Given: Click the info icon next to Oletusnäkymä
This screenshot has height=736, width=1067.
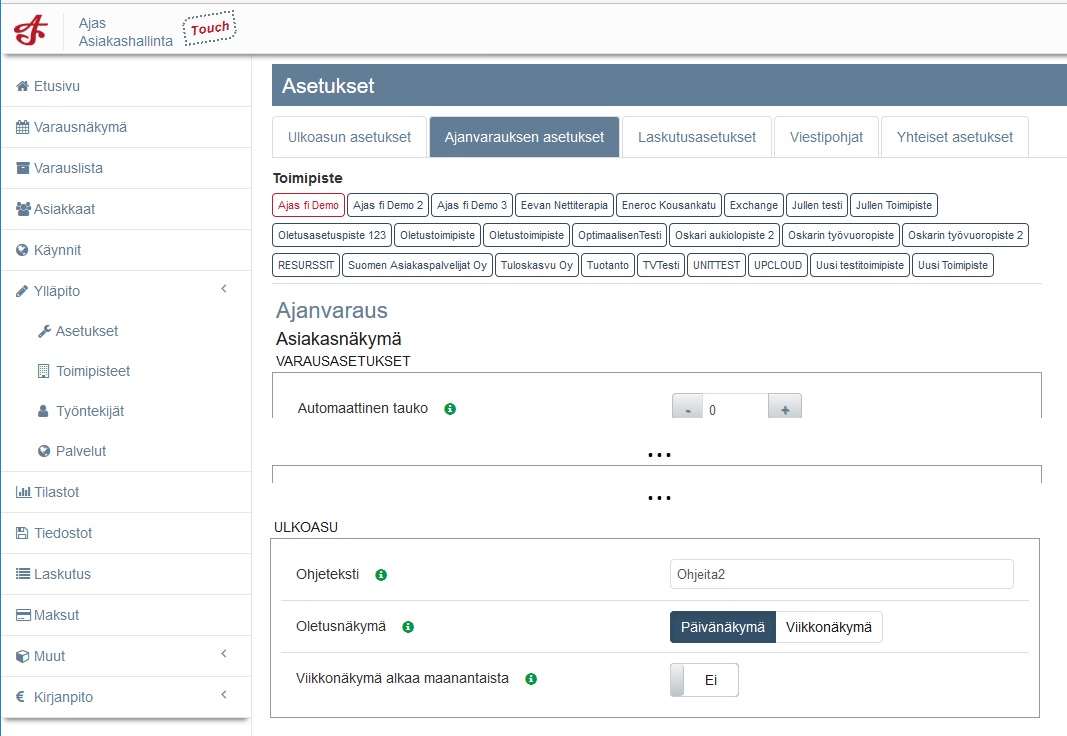Looking at the screenshot, I should click(x=408, y=627).
